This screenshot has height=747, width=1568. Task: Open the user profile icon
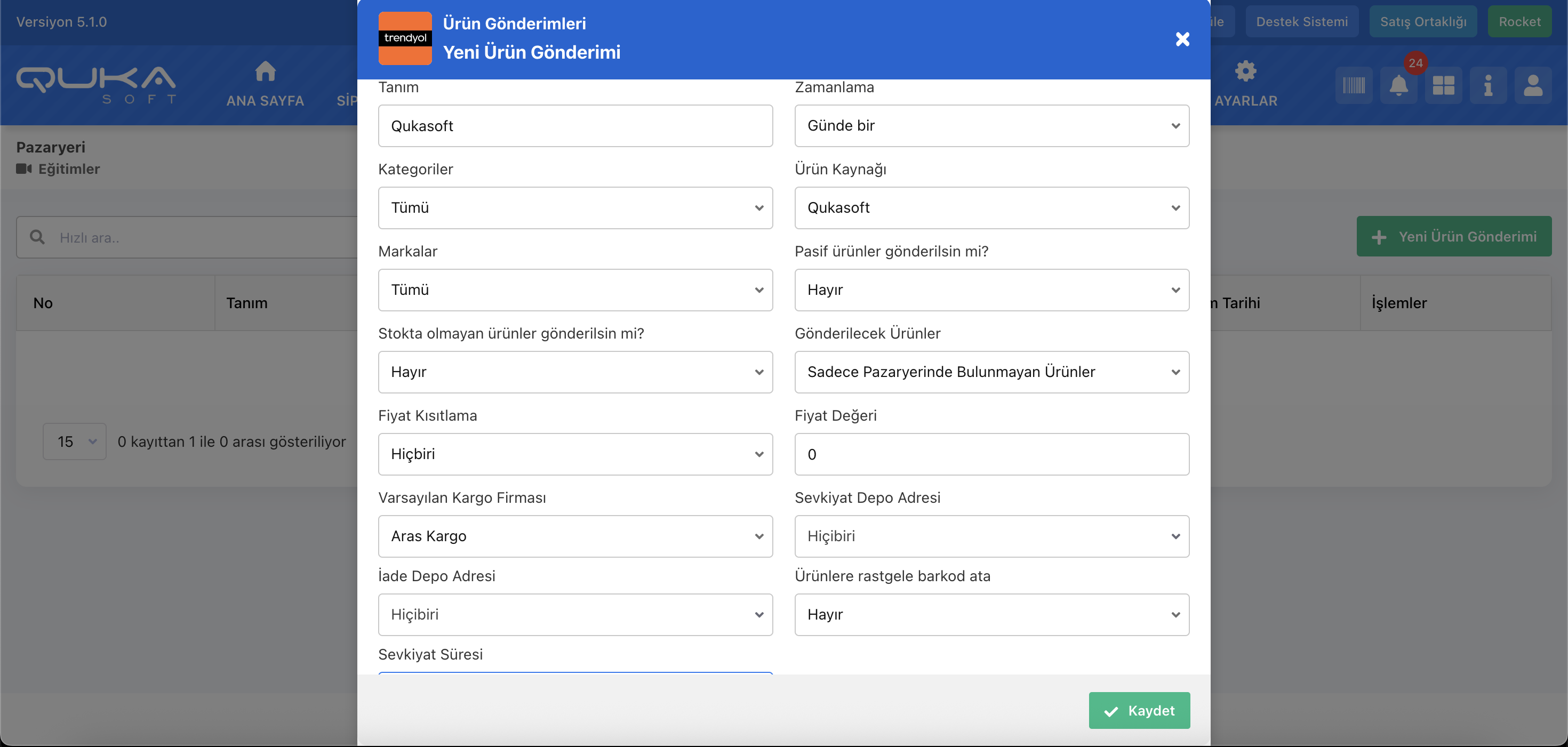(1533, 85)
